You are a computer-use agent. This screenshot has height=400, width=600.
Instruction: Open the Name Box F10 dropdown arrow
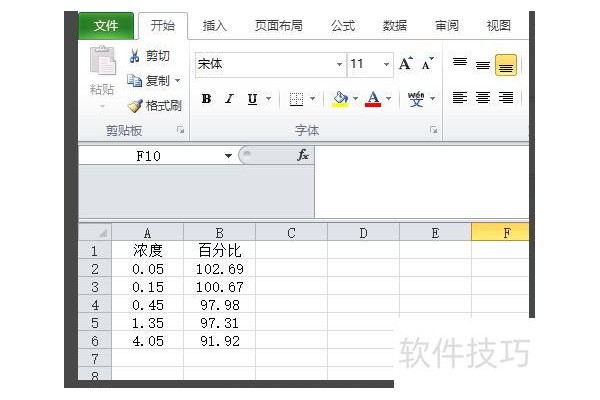tap(228, 156)
